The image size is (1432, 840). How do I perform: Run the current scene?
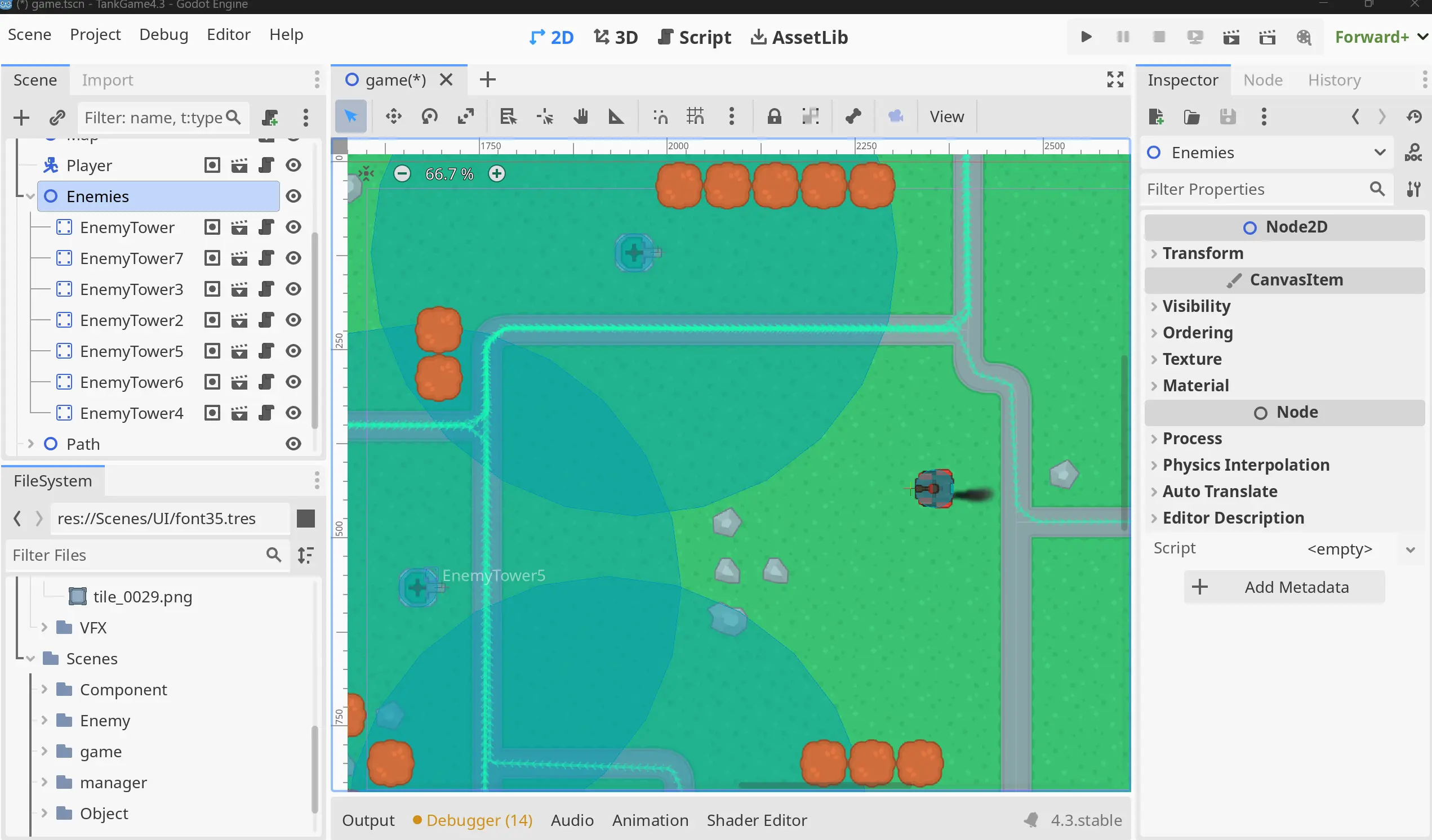(1231, 37)
